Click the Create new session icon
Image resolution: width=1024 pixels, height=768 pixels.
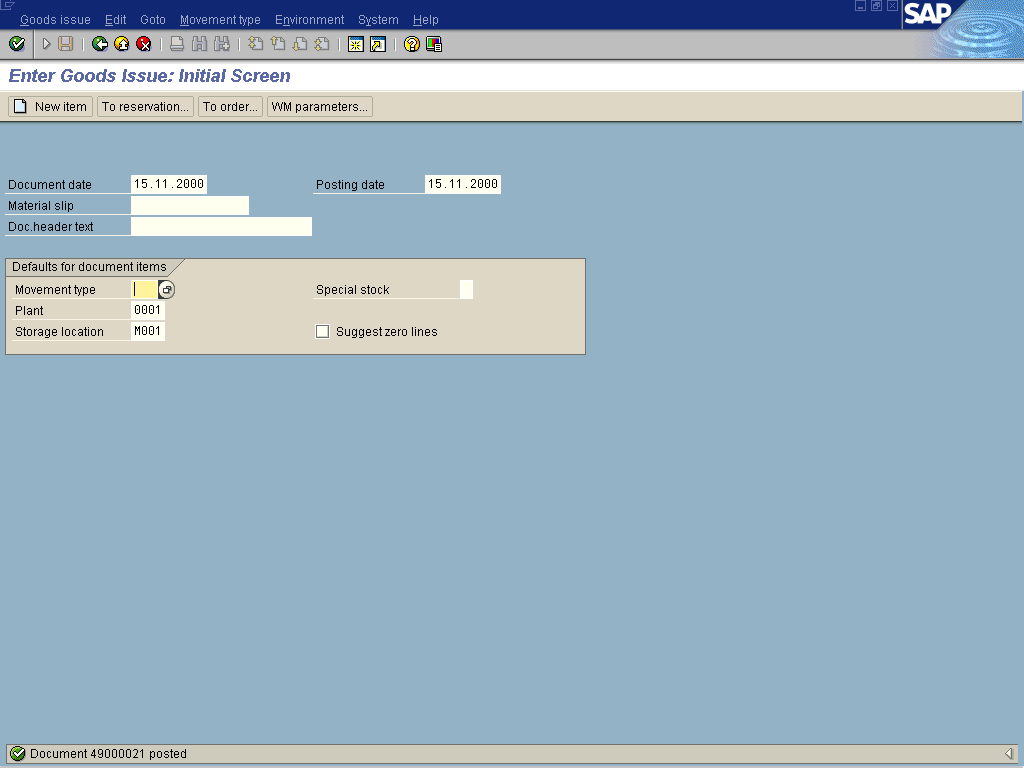355,44
